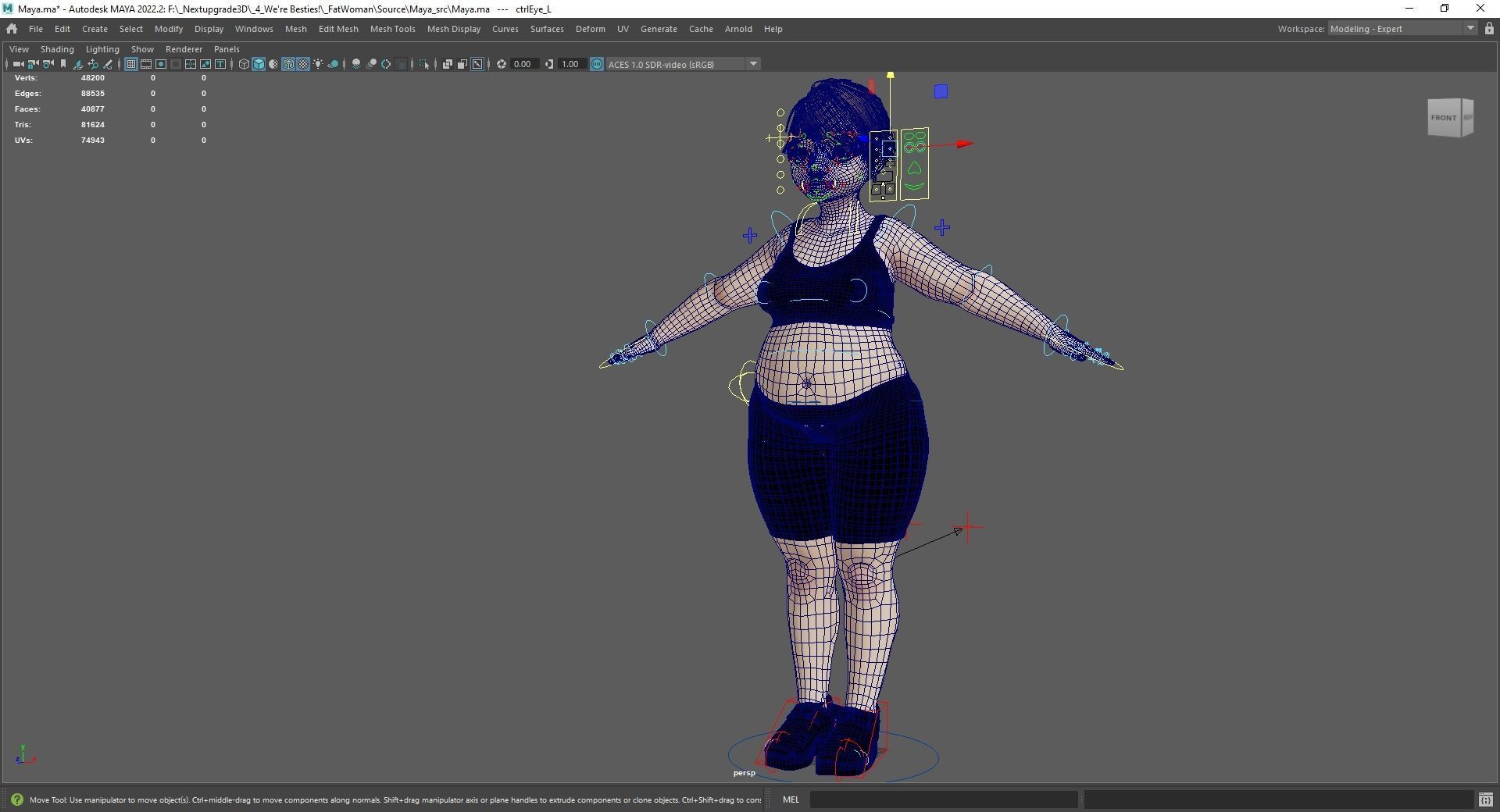
Task: Toggle Wireframe on Shaded
Action: click(288, 64)
